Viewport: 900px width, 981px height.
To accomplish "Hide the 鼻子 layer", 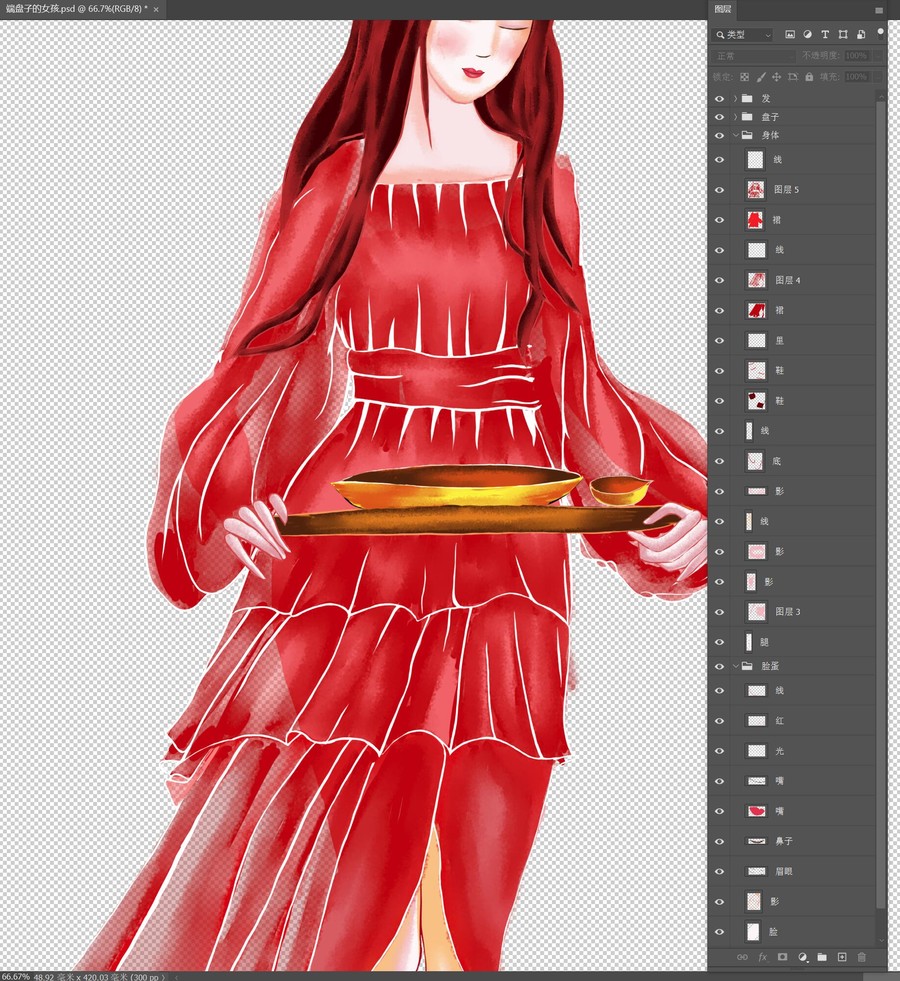I will pos(719,841).
